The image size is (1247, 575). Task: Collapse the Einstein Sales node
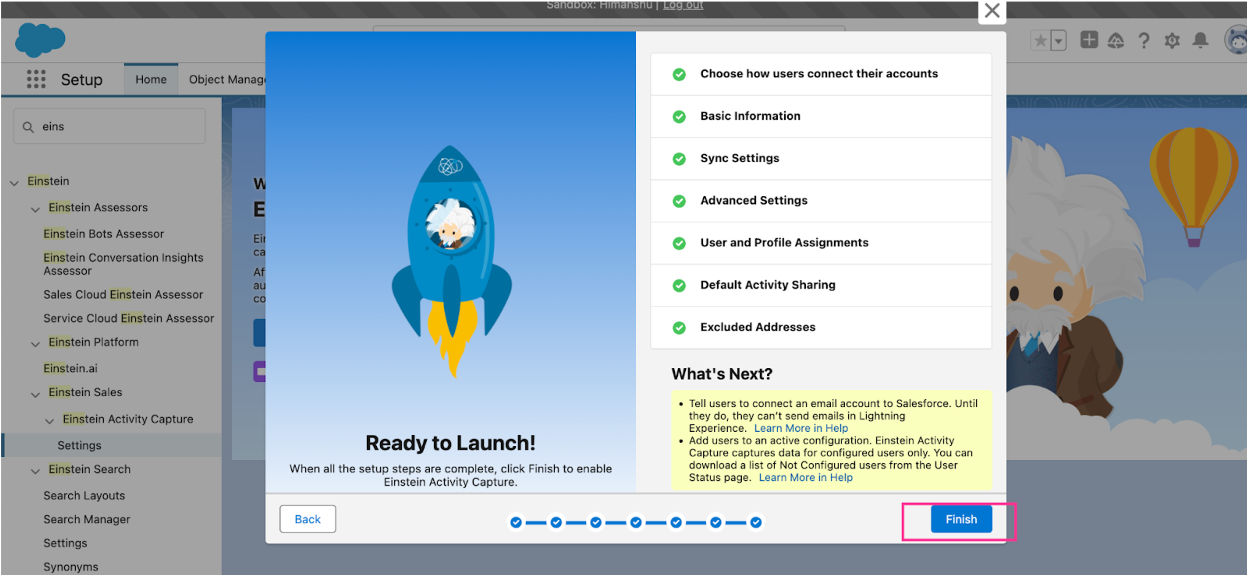pos(36,393)
